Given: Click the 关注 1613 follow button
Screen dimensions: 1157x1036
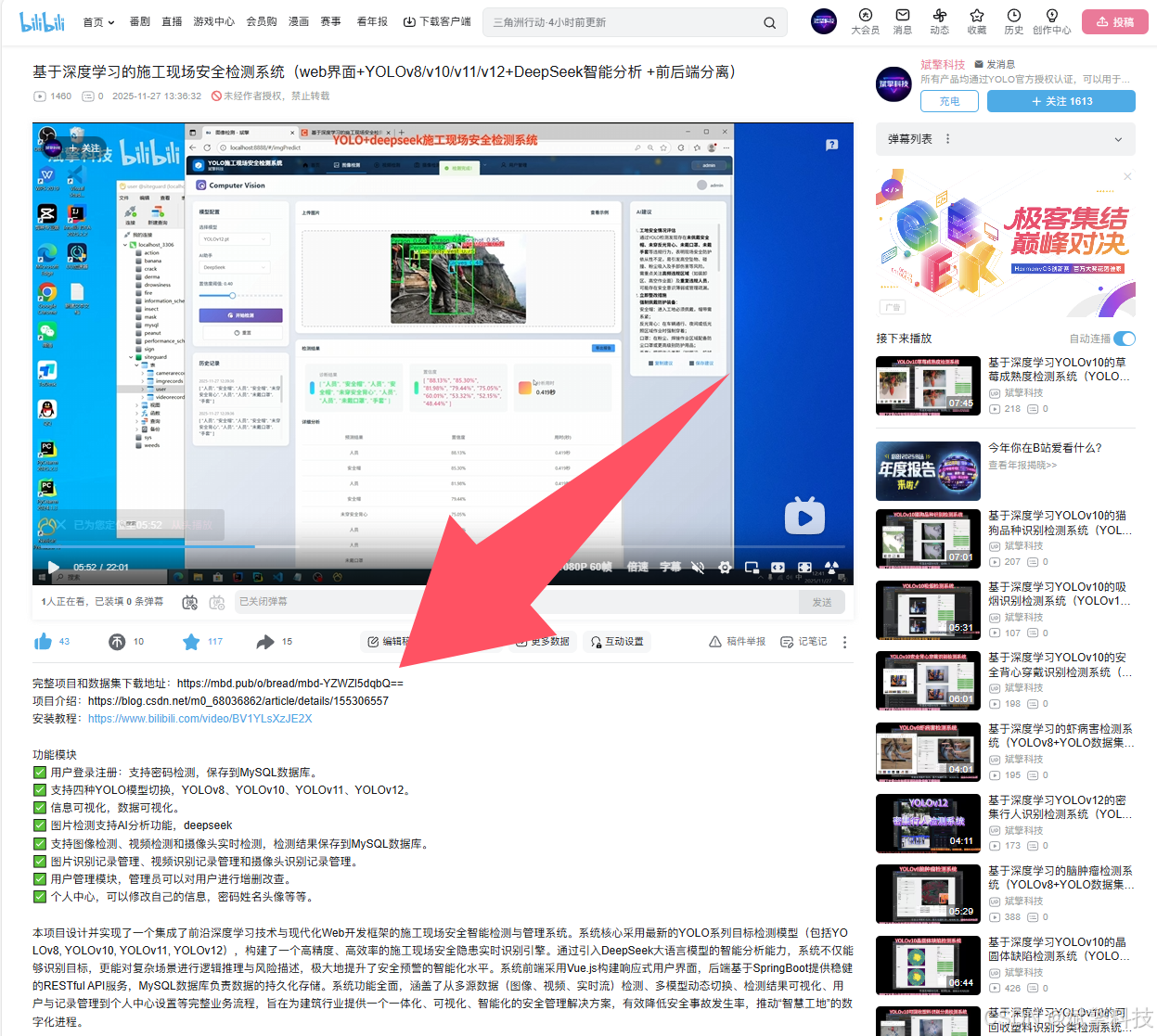Looking at the screenshot, I should pos(1061,101).
